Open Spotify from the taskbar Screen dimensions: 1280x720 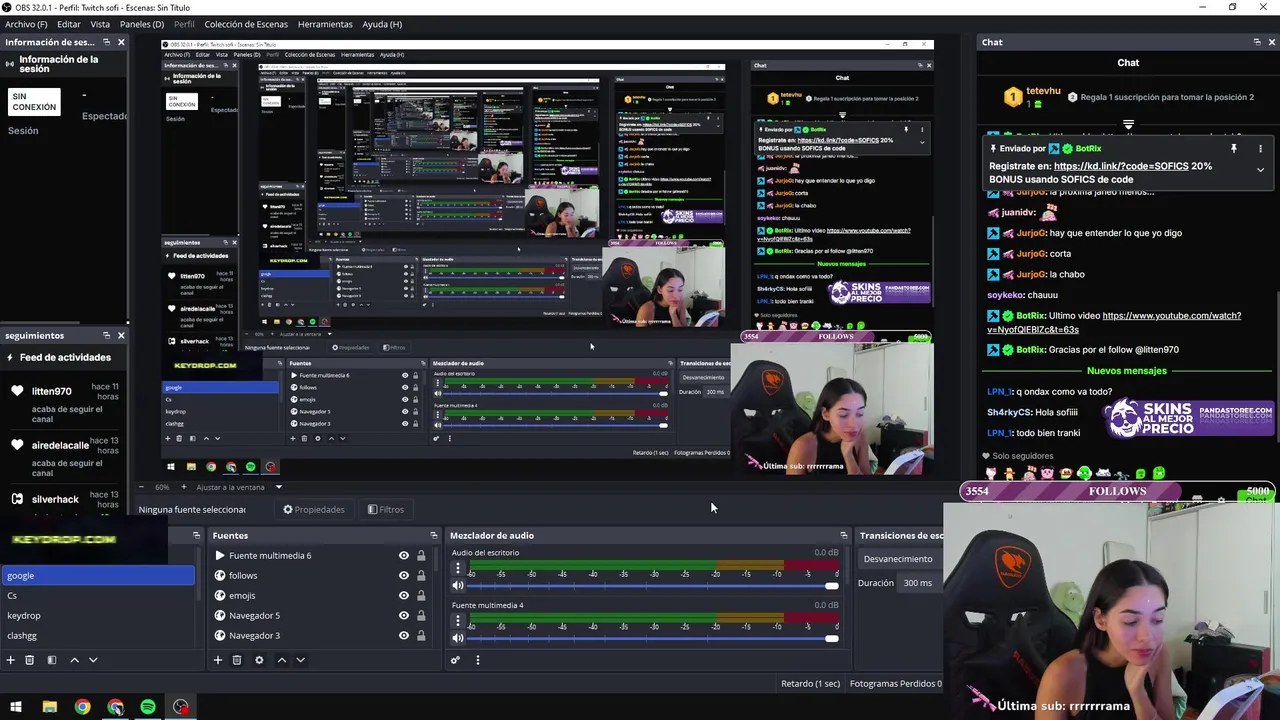[x=148, y=707]
